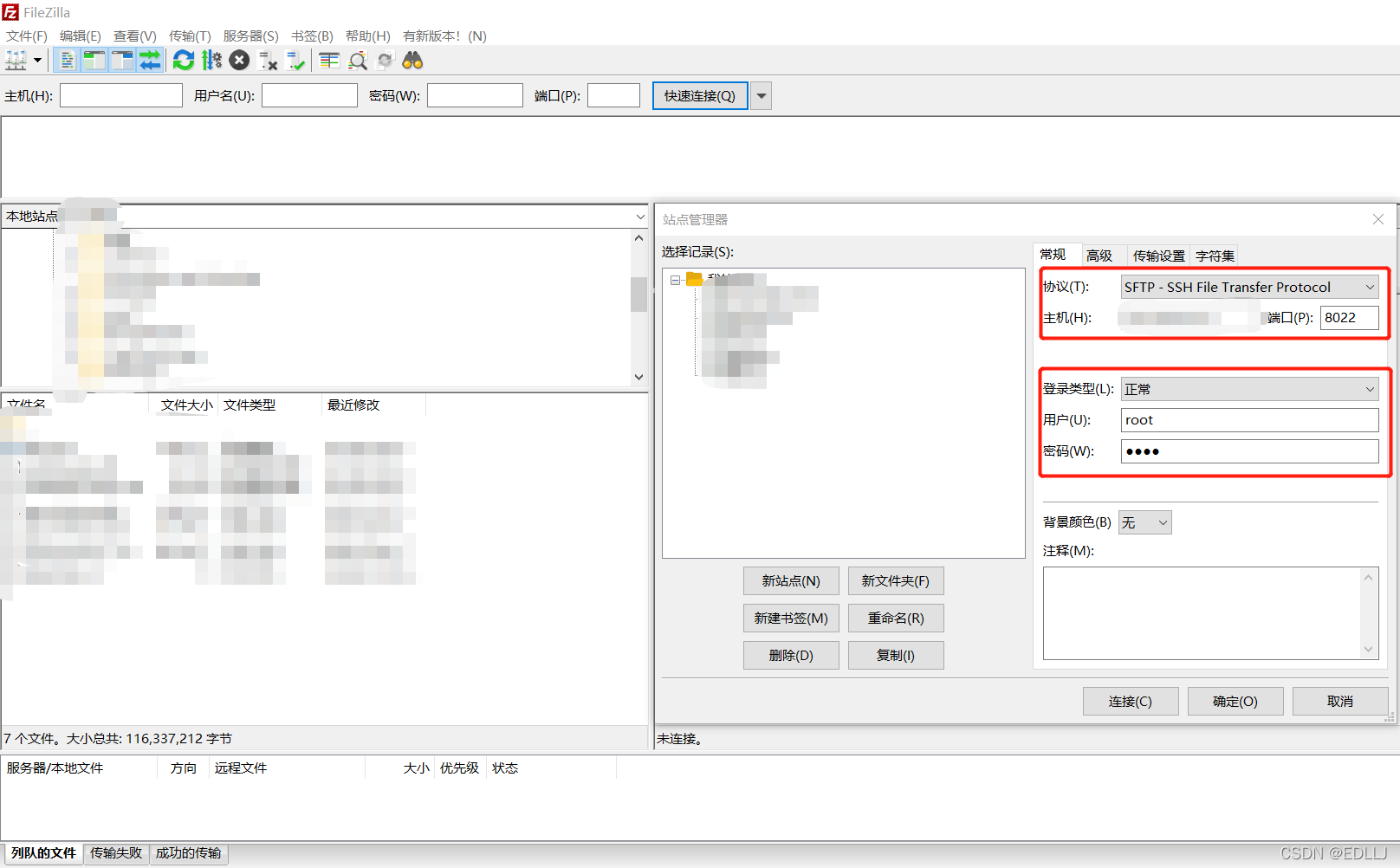Open the 帮助(H) menu
This screenshot has width=1400, height=868.
point(368,36)
